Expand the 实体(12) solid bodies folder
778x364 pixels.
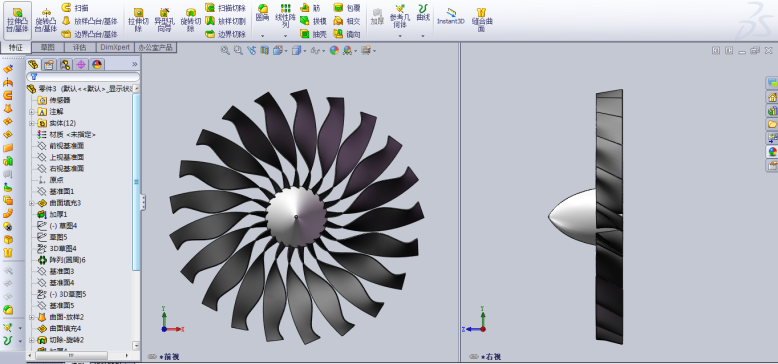pos(32,123)
